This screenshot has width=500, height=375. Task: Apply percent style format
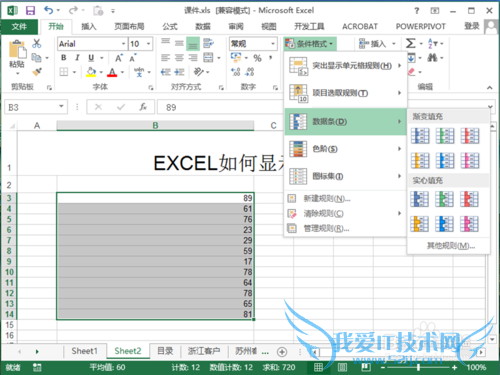click(x=257, y=58)
